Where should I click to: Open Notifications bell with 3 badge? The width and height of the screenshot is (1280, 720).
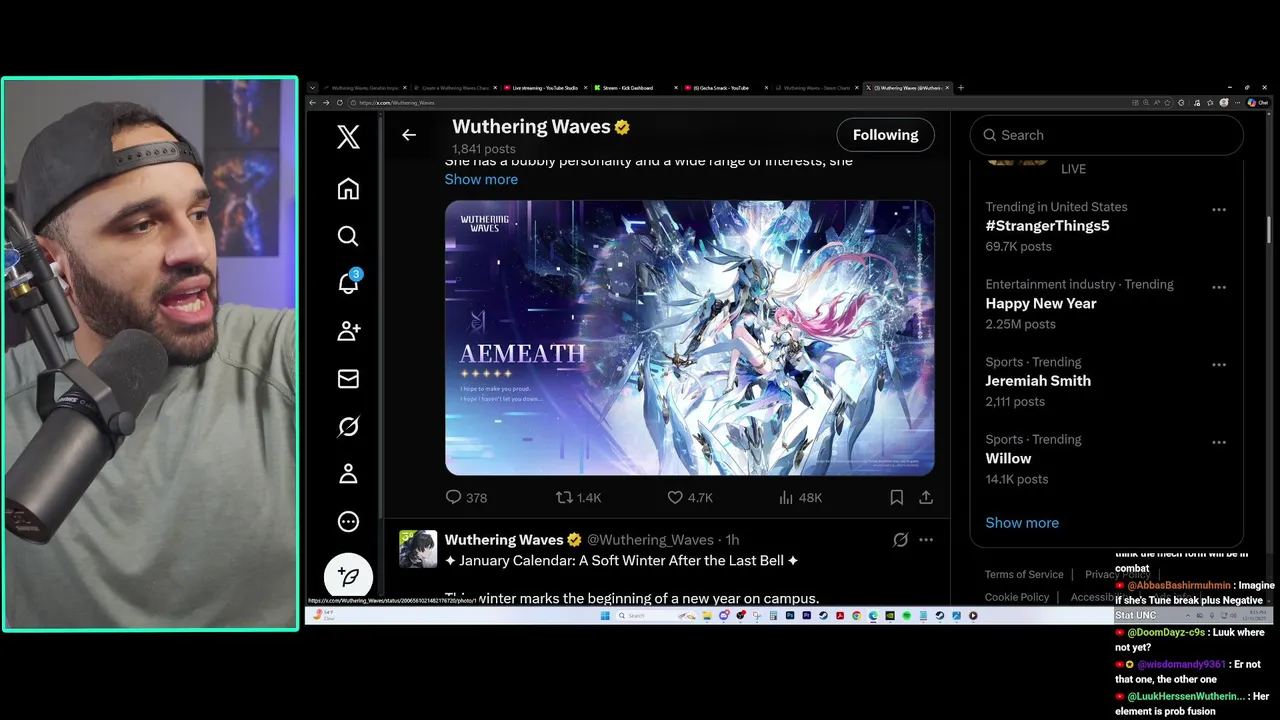[x=348, y=283]
